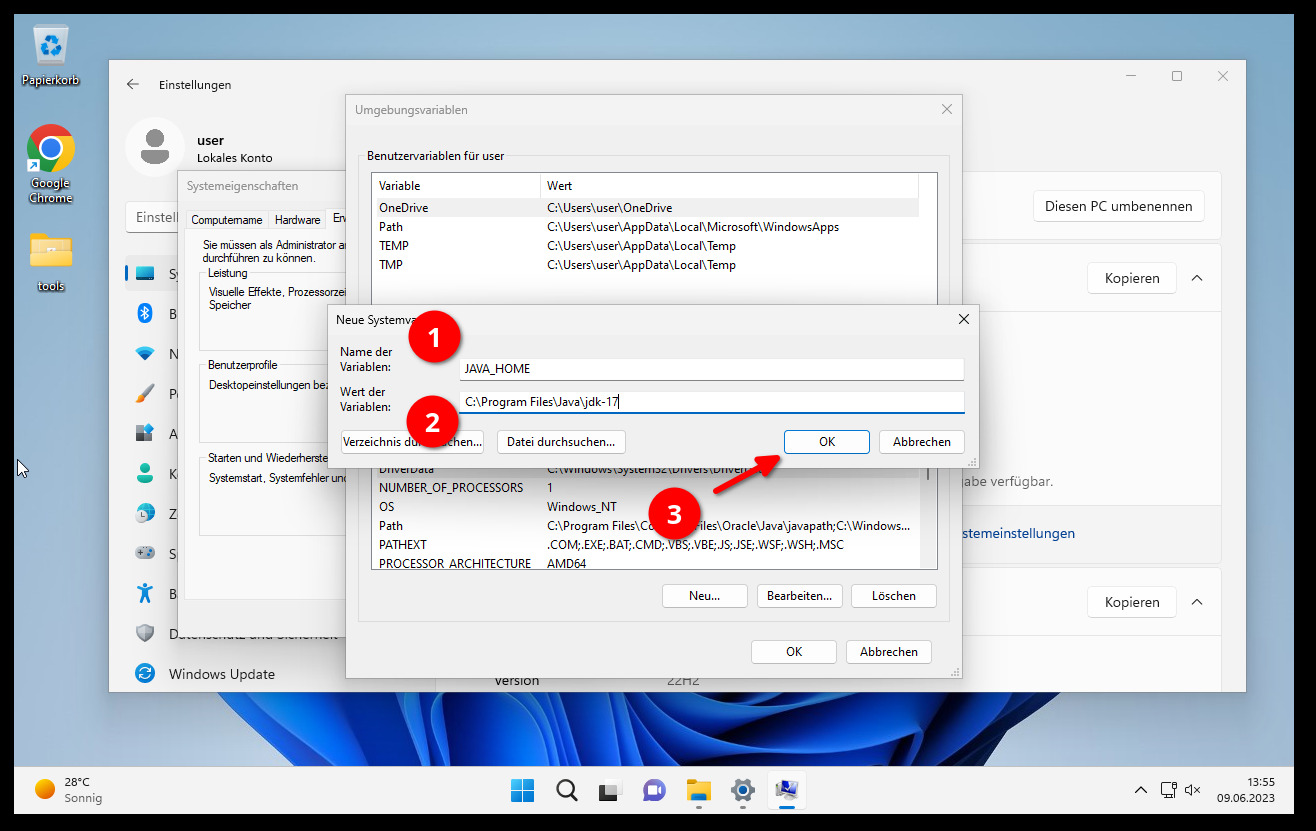Click the muted volume tray icon
This screenshot has width=1316, height=831.
[x=1192, y=790]
